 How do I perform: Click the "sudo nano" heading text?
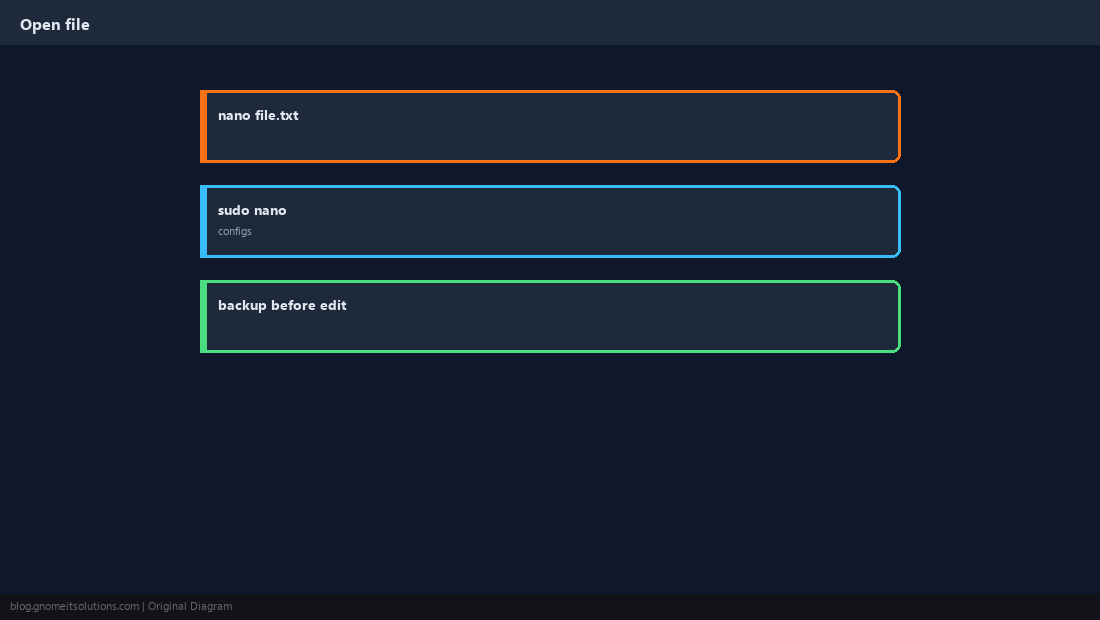[x=252, y=210]
